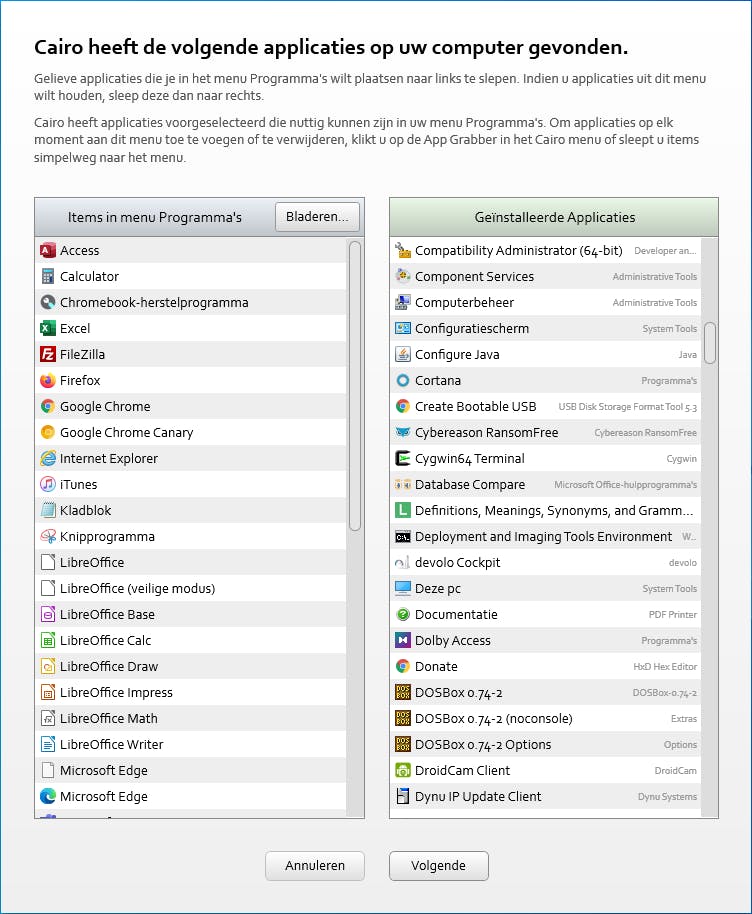Select the LibreOffice Base icon

pos(48,614)
